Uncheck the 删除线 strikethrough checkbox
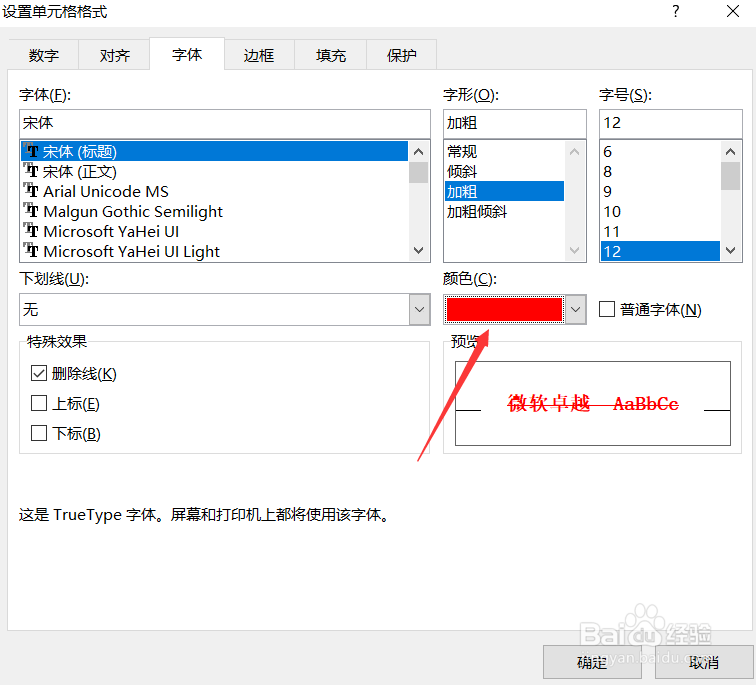This screenshot has height=685, width=756. click(x=39, y=373)
